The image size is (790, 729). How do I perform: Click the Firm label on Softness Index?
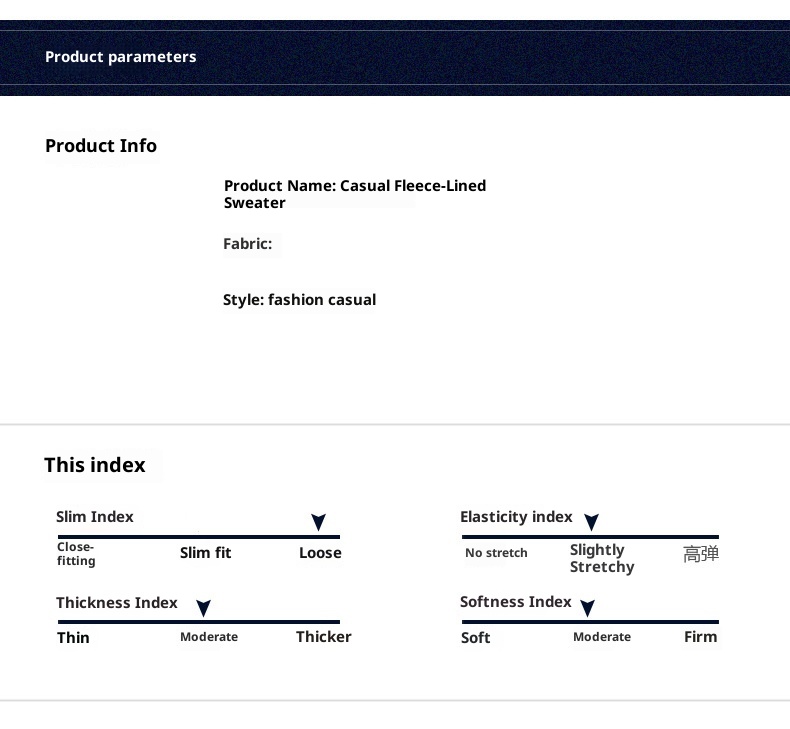[700, 637]
